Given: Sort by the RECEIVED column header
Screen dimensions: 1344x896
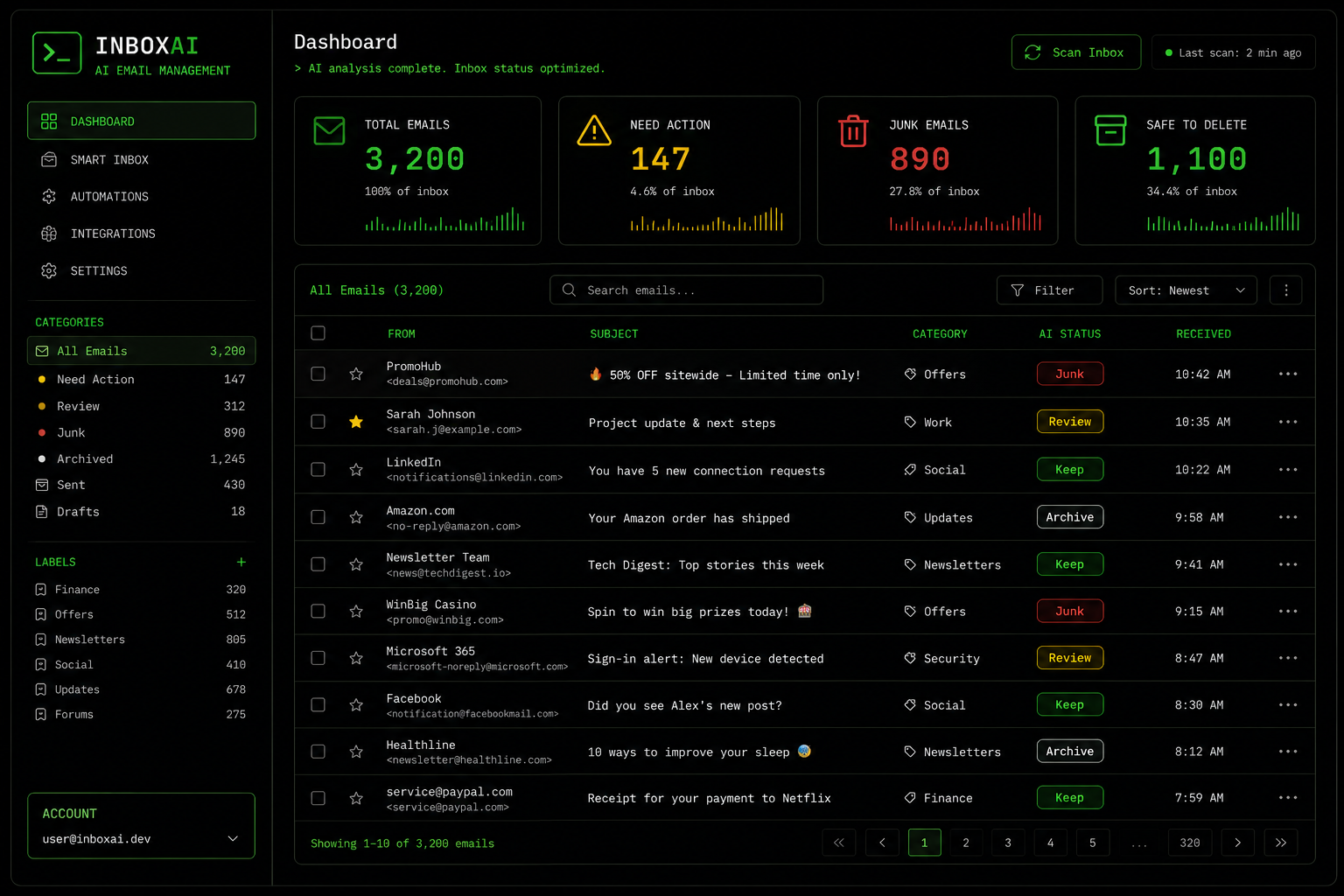Looking at the screenshot, I should point(1203,333).
